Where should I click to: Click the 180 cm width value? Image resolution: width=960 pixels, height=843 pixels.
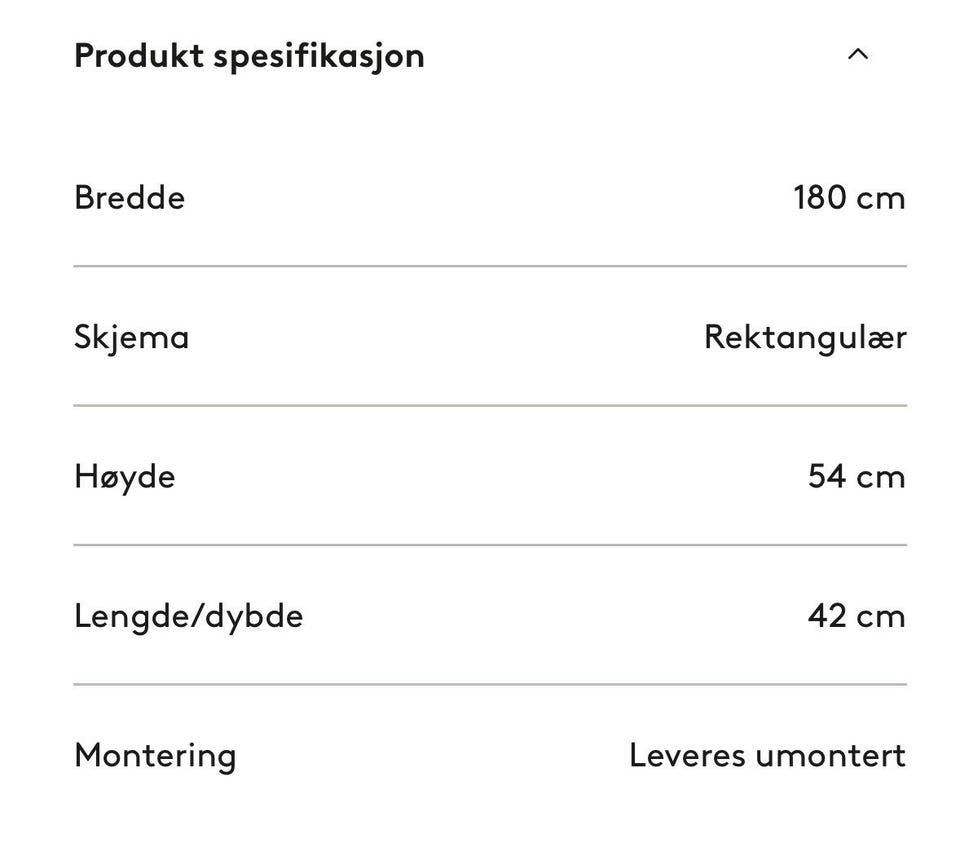[x=849, y=197]
